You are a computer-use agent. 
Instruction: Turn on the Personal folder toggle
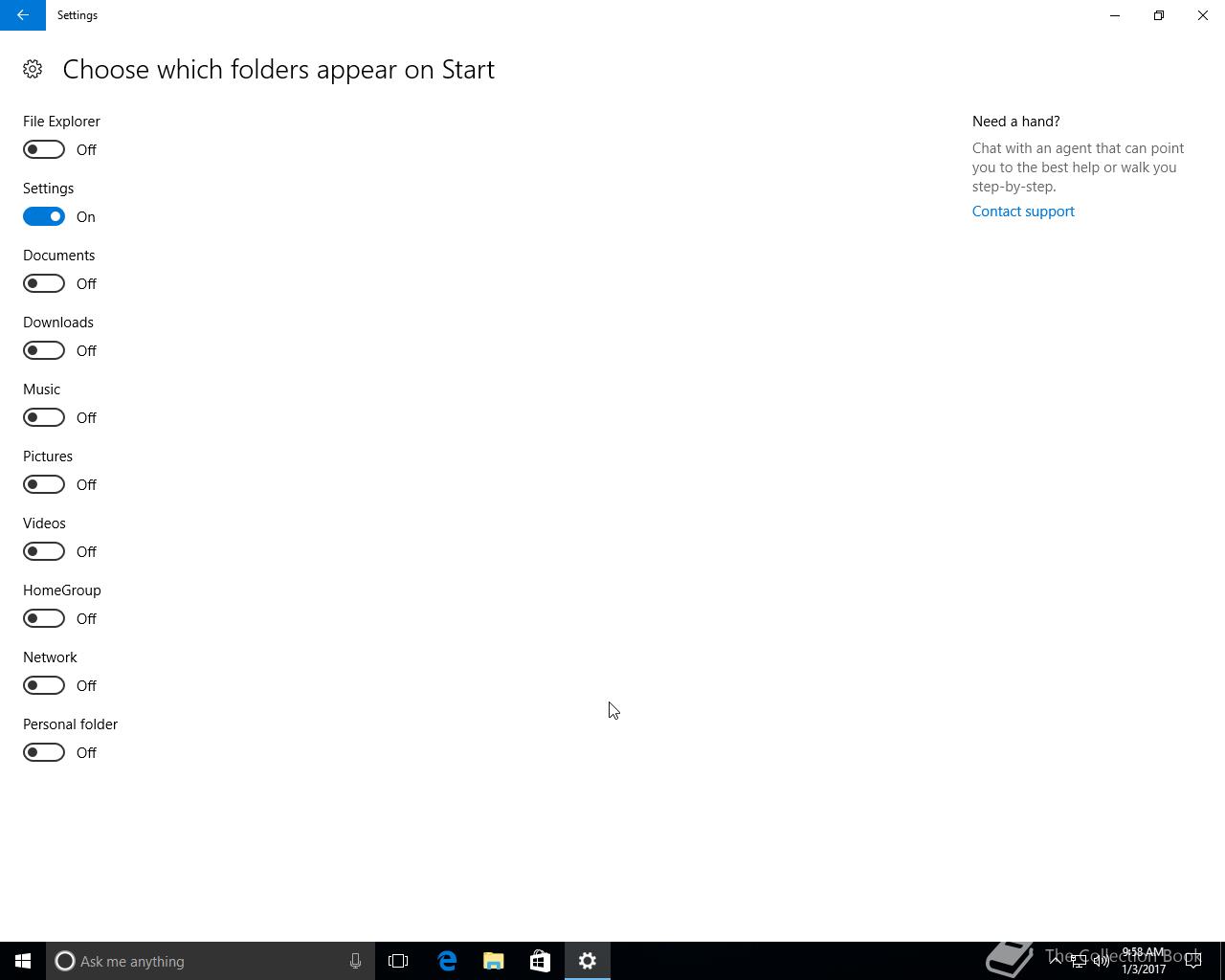pos(44,752)
